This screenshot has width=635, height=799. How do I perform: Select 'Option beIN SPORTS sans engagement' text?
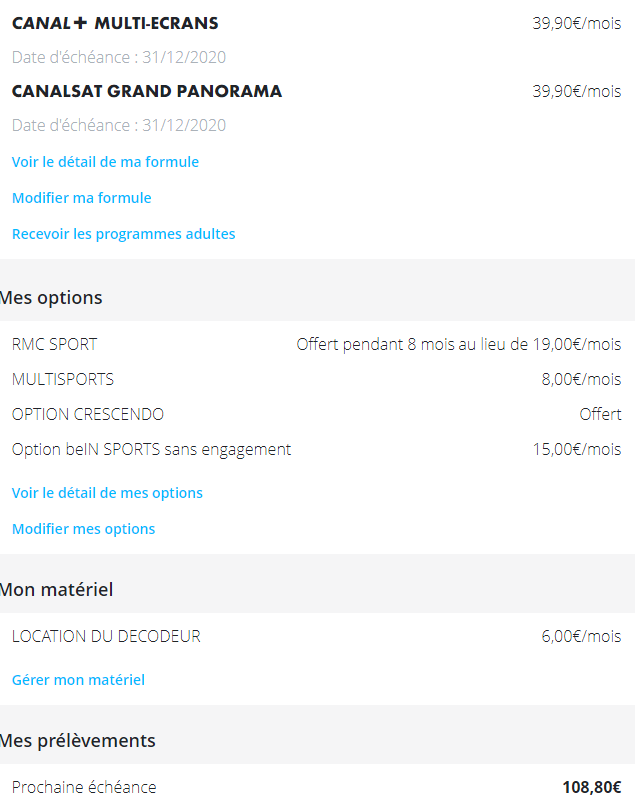pos(152,449)
